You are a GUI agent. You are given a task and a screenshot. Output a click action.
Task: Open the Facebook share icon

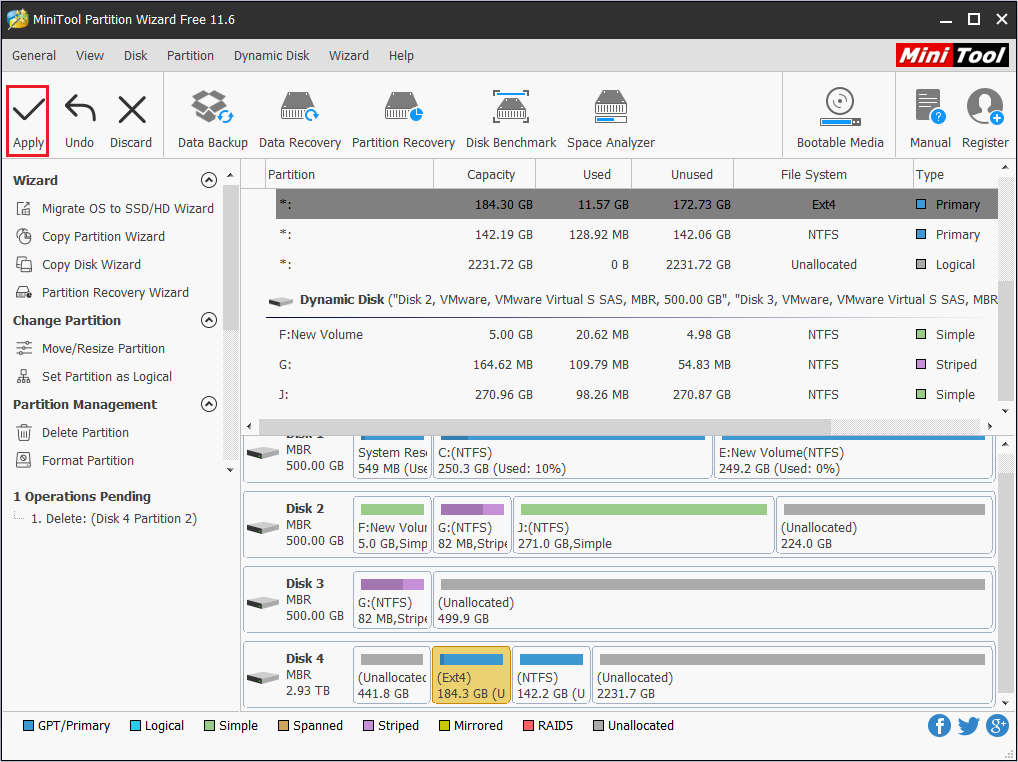tap(939, 726)
